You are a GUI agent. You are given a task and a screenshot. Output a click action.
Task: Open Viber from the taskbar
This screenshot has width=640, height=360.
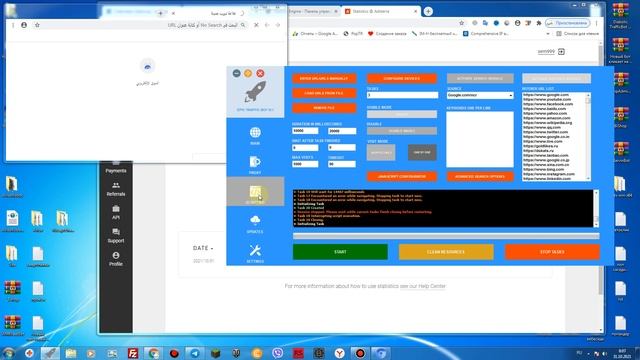[x=278, y=353]
